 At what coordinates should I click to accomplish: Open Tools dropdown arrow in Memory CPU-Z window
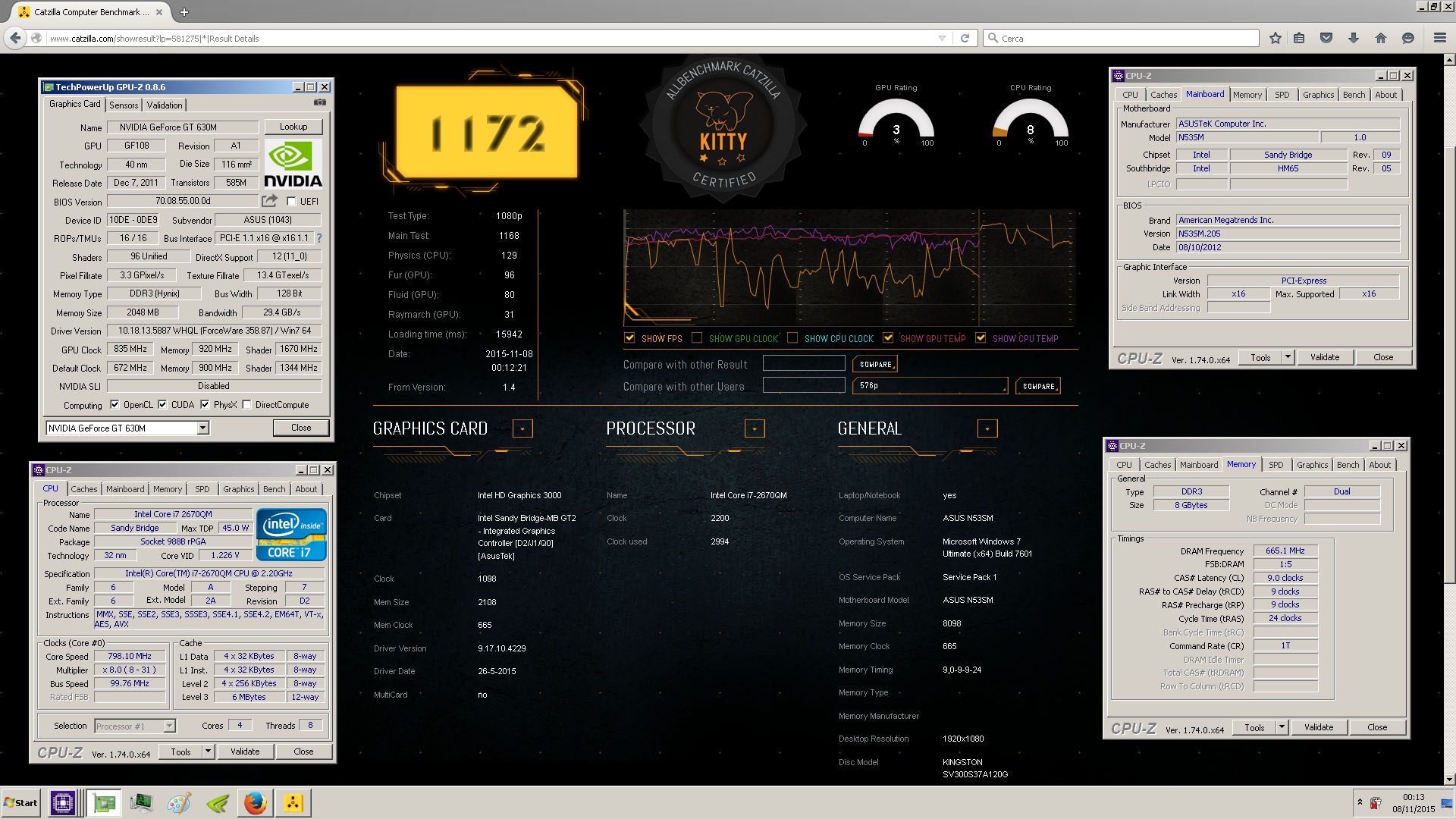click(x=1282, y=728)
